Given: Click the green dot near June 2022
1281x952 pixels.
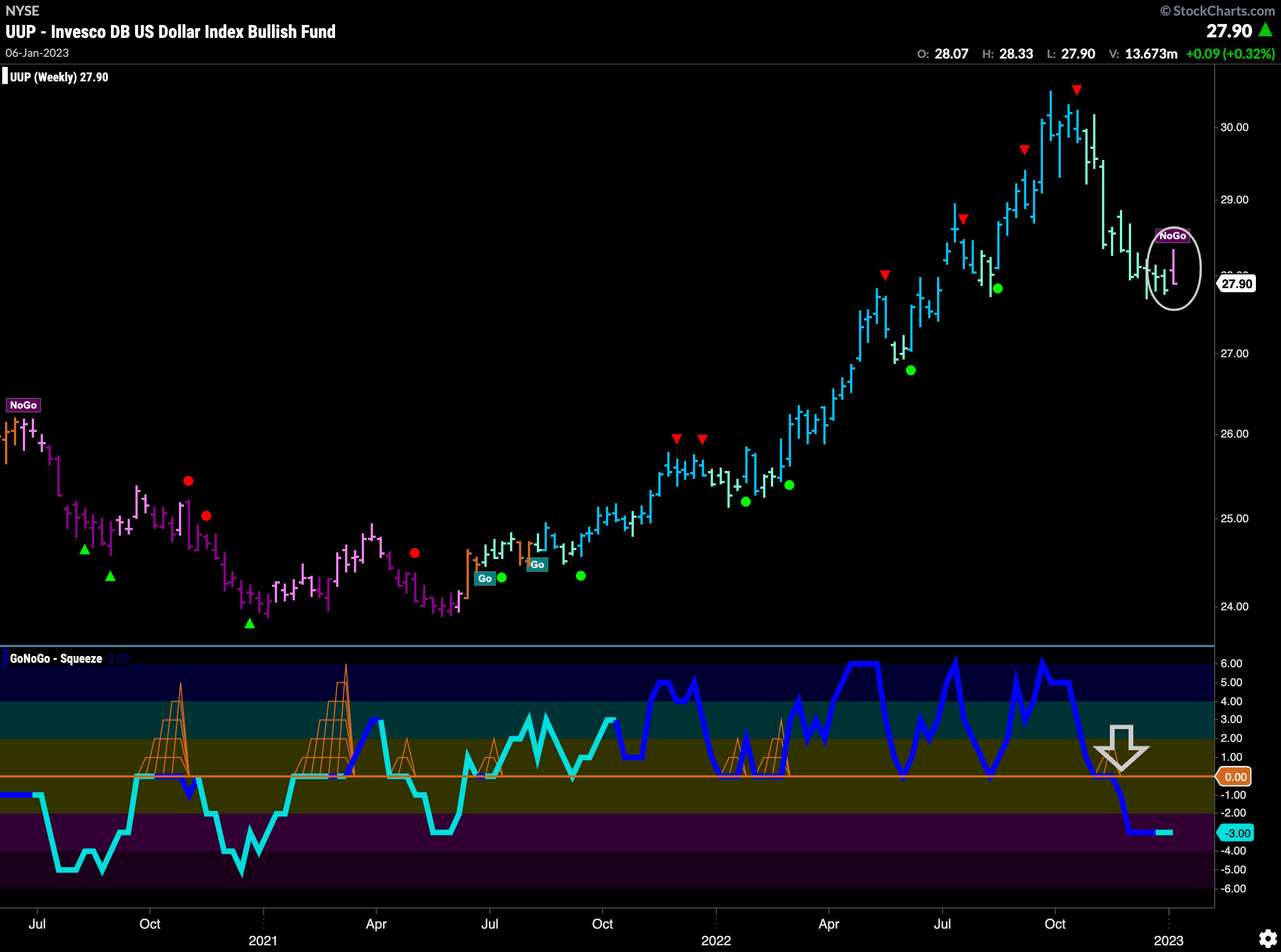Looking at the screenshot, I should coord(910,371).
